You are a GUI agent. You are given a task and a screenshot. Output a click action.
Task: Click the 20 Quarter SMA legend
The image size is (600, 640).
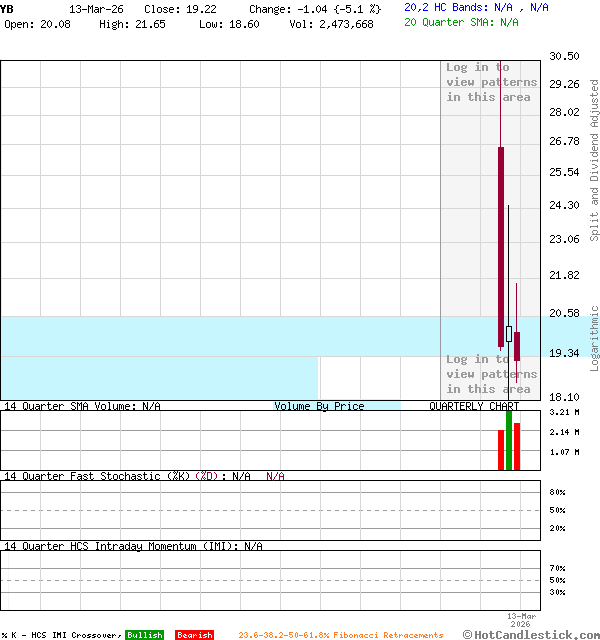(461, 21)
